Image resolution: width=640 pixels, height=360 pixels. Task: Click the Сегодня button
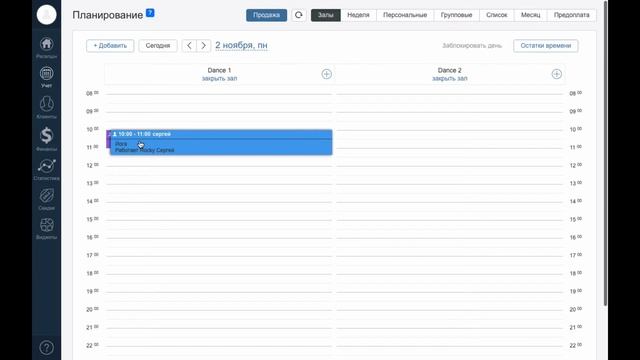click(158, 46)
